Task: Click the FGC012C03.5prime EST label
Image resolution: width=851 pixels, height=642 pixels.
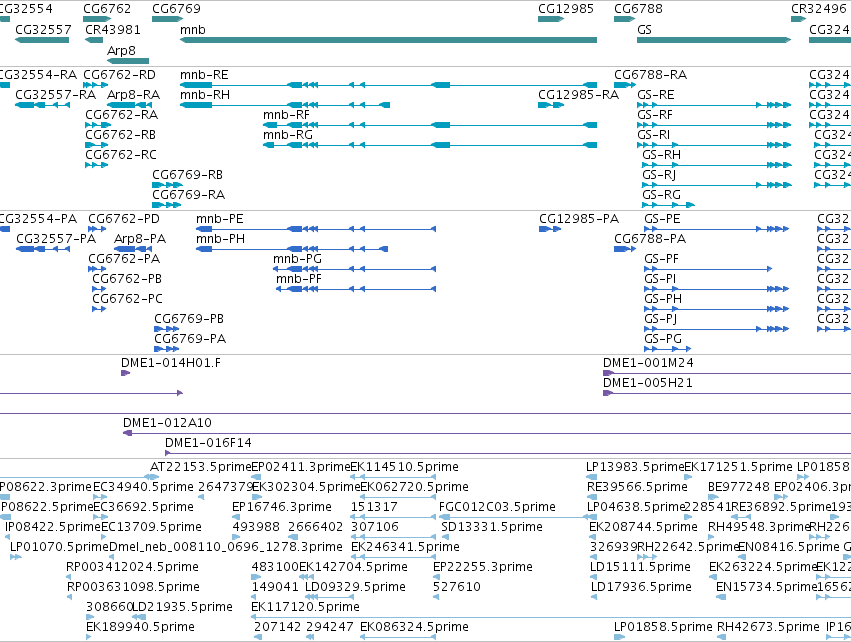Action: pos(497,507)
